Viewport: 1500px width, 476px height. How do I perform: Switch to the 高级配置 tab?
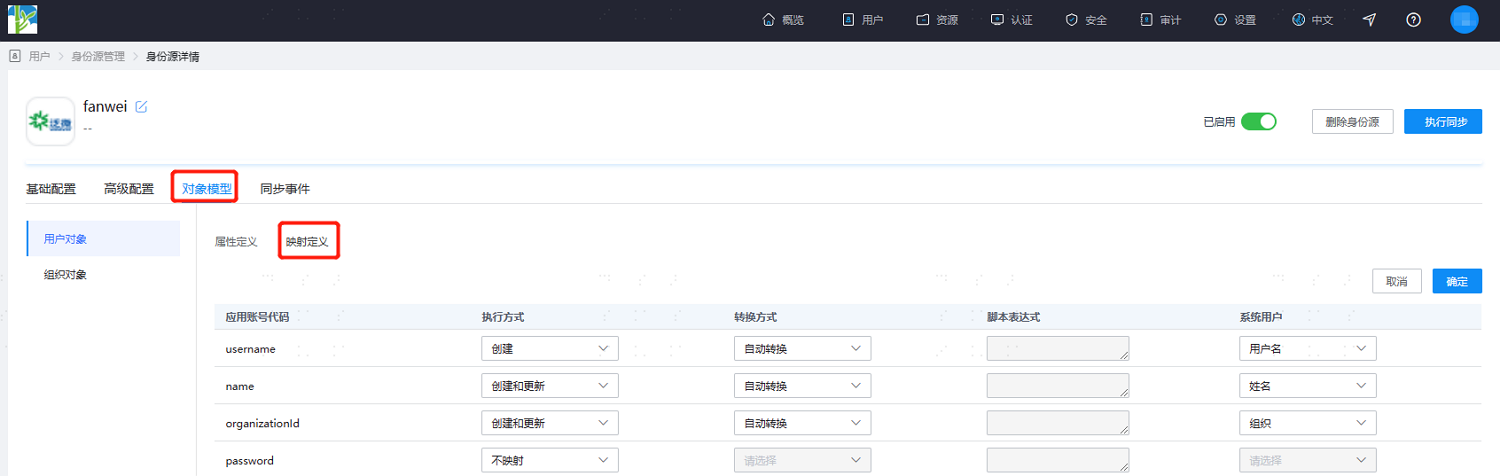(129, 188)
